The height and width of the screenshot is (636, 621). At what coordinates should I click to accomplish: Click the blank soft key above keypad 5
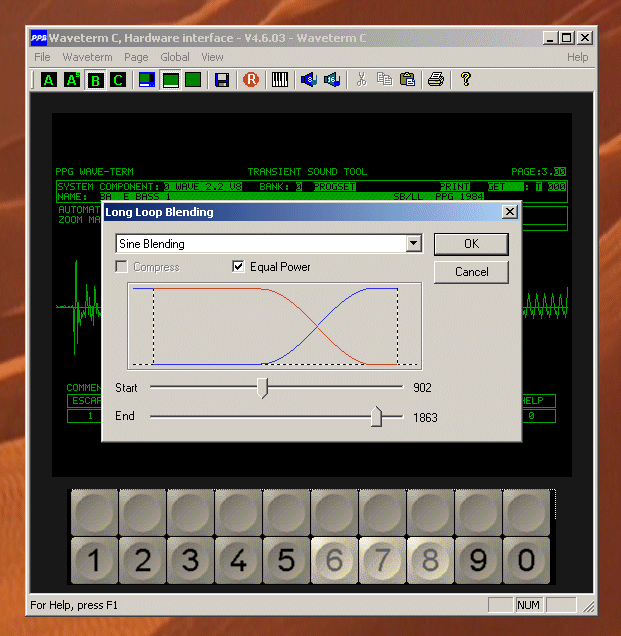tap(286, 512)
